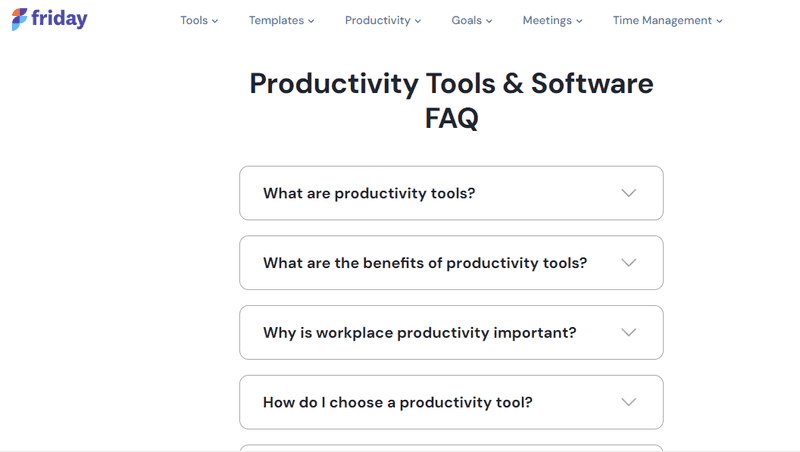Open the Meetings navigation menu
Screen dimensions: 800x452
click(553, 20)
